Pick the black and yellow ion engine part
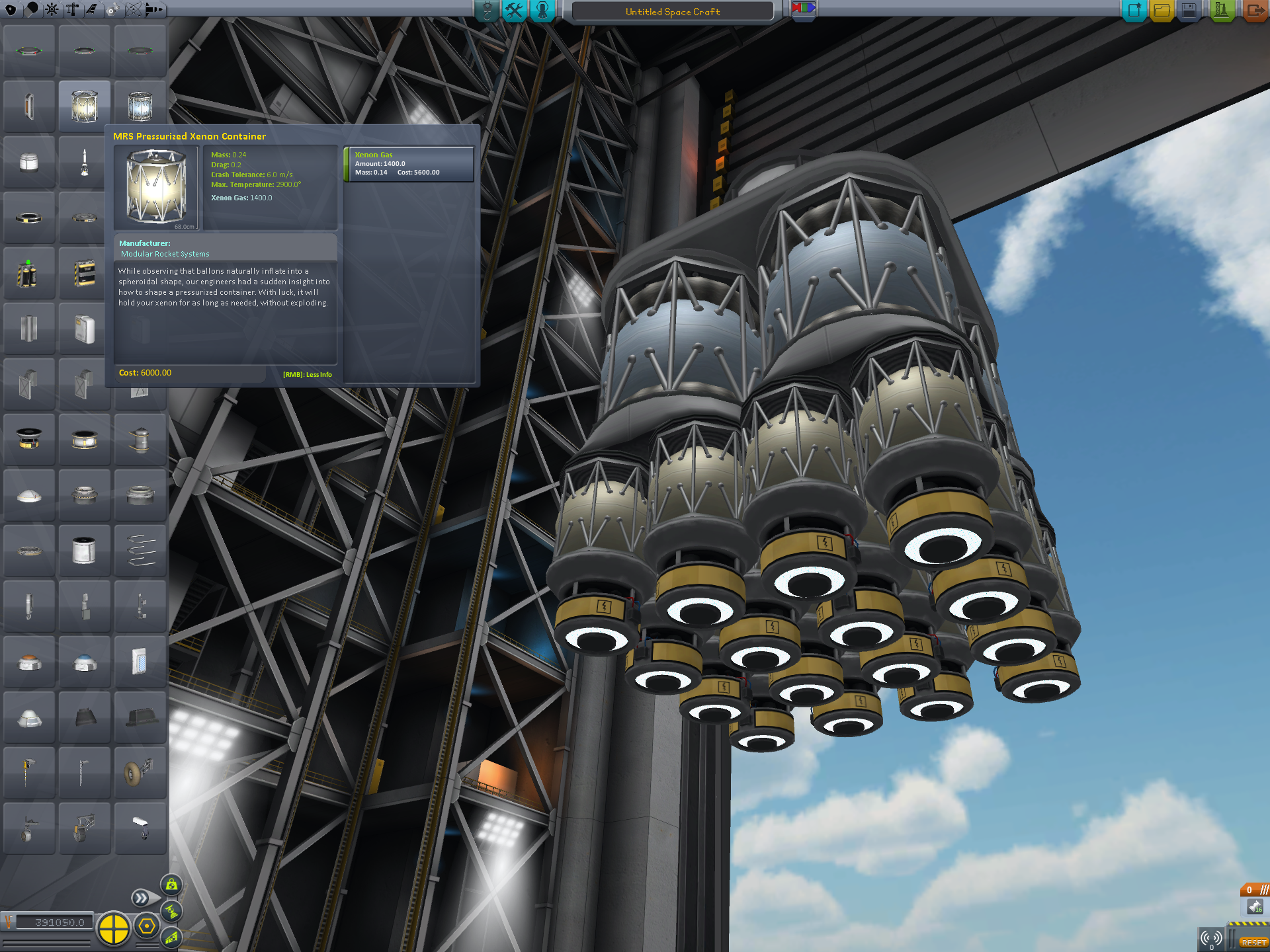This screenshot has width=1270, height=952. point(29,440)
